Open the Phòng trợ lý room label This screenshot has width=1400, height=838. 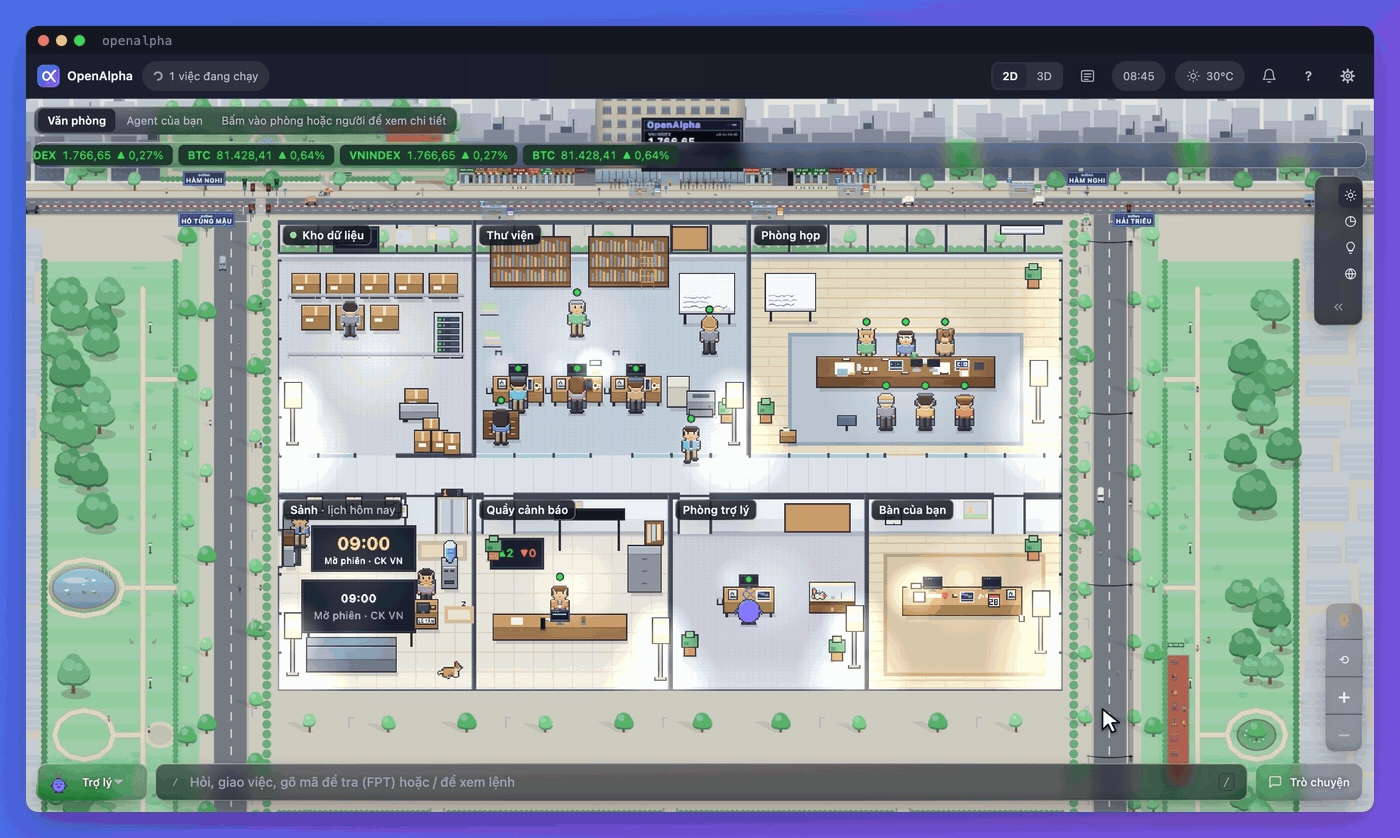point(715,510)
